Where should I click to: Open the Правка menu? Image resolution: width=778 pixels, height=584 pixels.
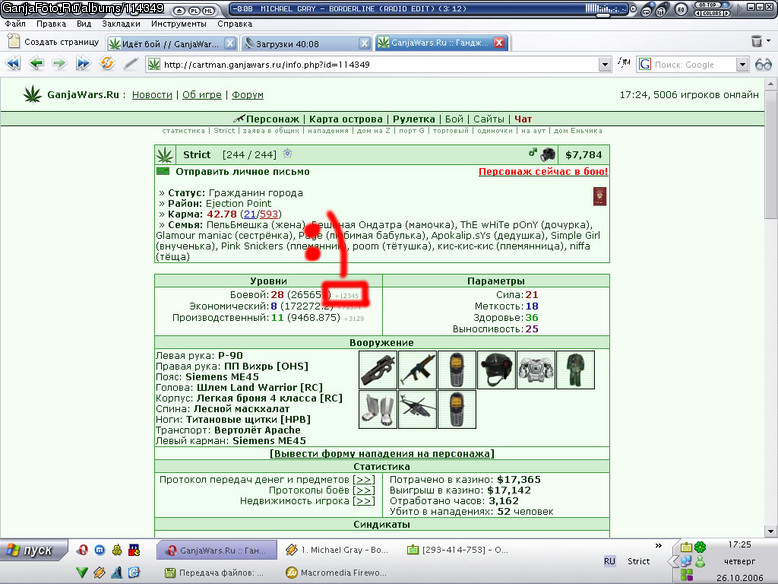(51, 23)
